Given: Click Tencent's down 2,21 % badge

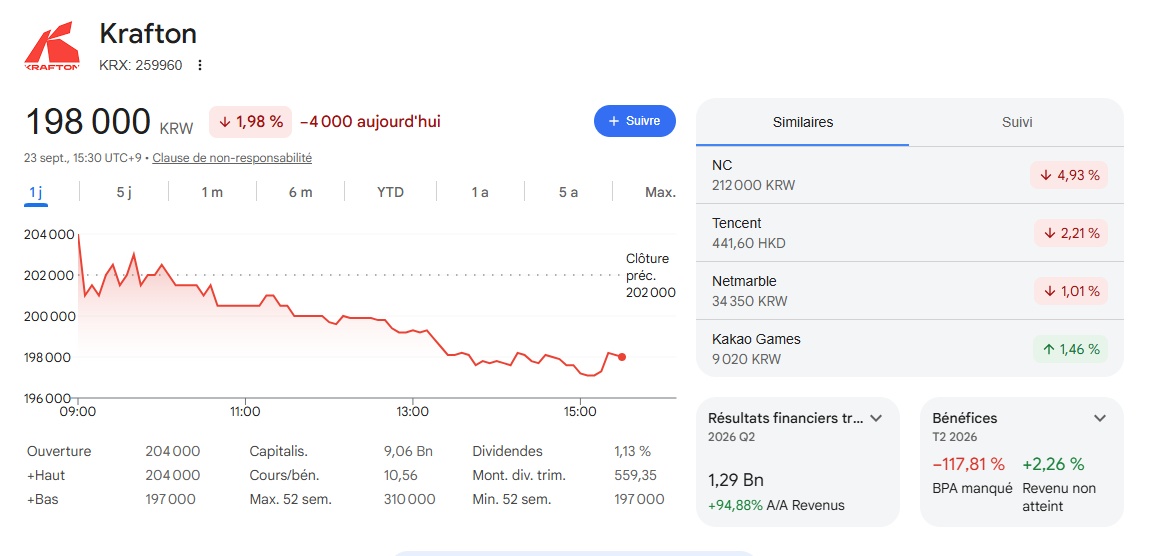Looking at the screenshot, I should [x=1071, y=233].
